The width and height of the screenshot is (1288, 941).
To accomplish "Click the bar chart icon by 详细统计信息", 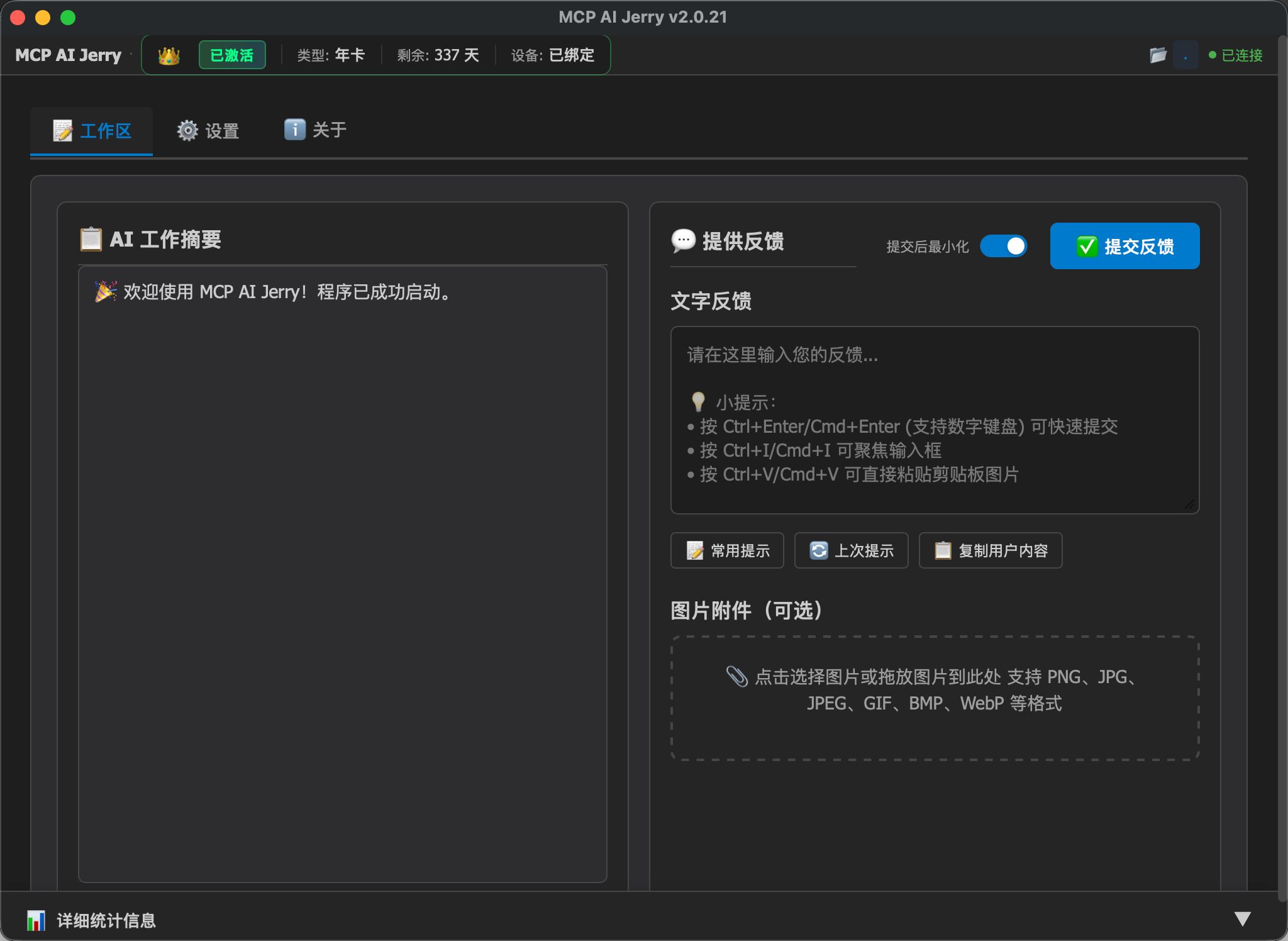I will coord(36,921).
